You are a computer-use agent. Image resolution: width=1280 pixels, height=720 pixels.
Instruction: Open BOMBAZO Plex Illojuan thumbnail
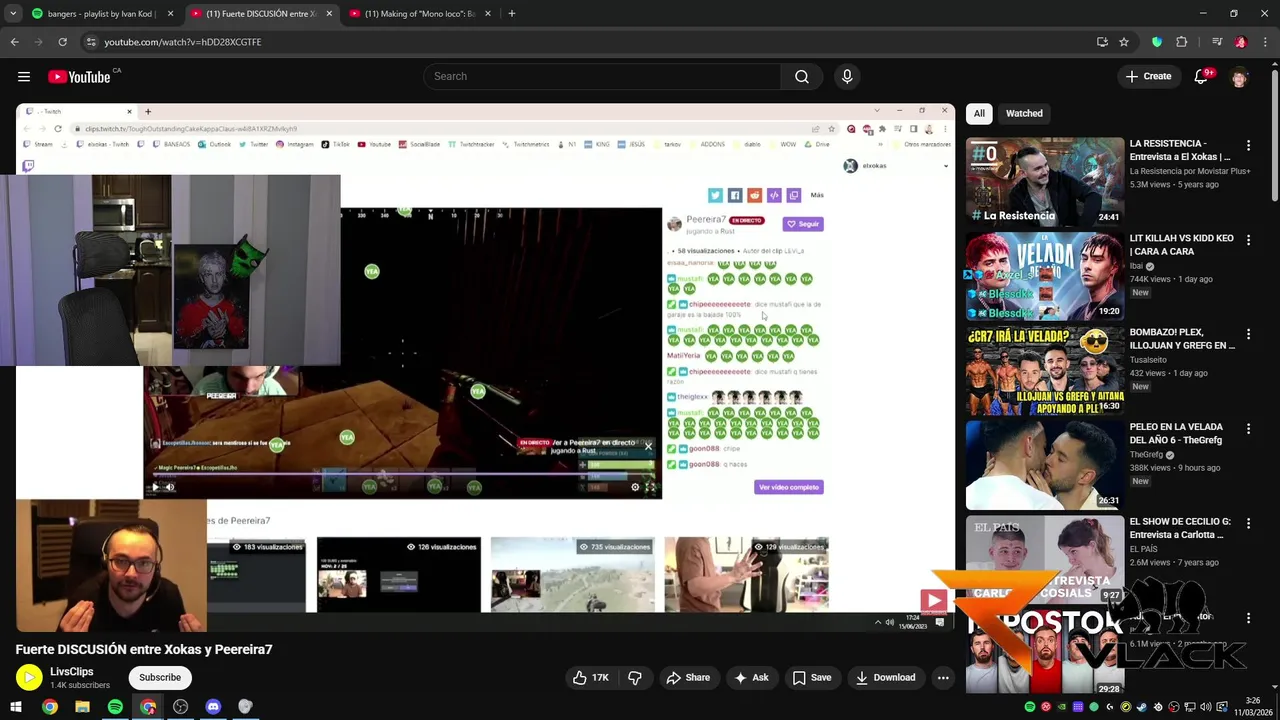point(1045,370)
